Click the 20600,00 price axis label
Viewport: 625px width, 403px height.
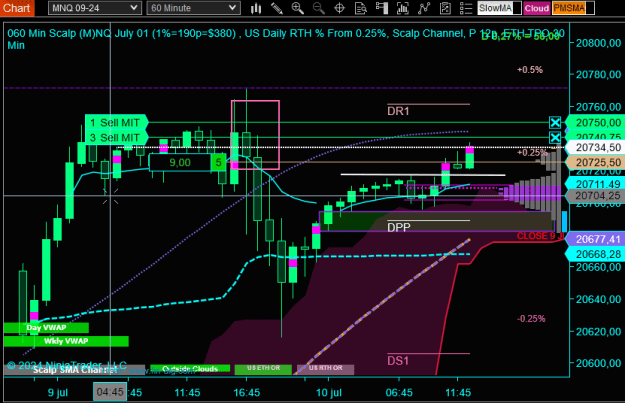point(598,363)
